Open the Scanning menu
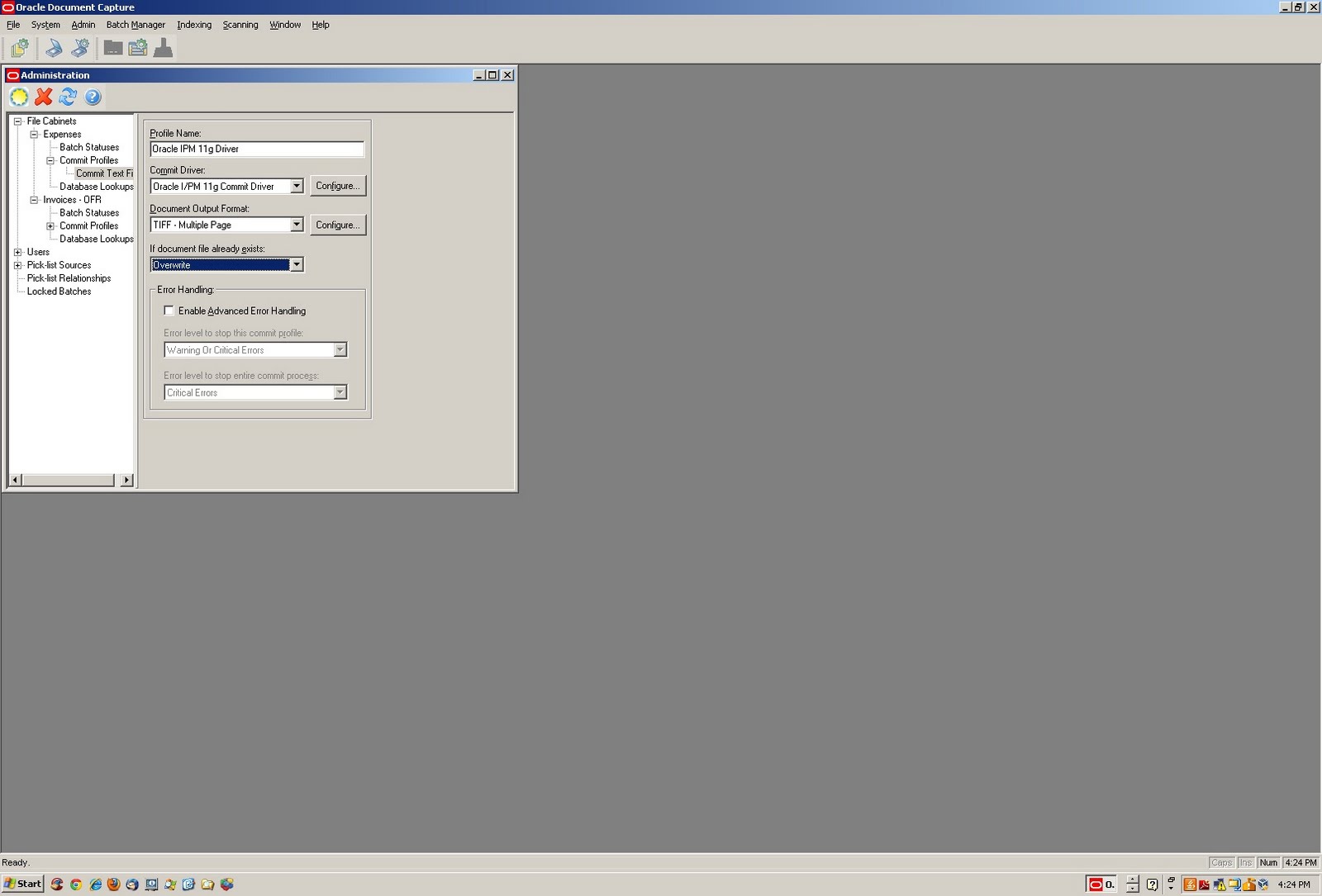 (x=240, y=25)
